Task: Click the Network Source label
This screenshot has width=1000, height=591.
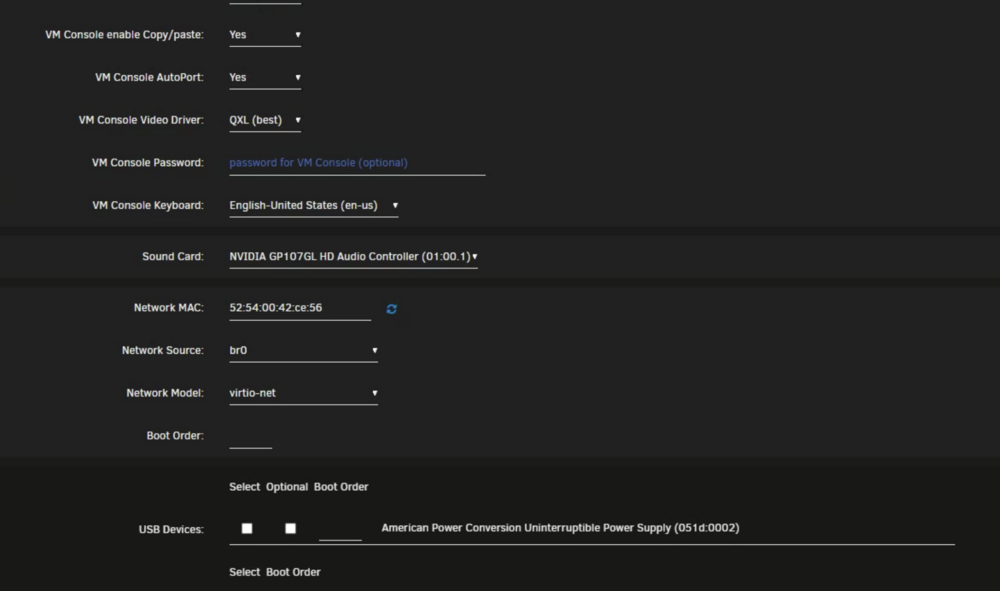Action: (x=163, y=350)
